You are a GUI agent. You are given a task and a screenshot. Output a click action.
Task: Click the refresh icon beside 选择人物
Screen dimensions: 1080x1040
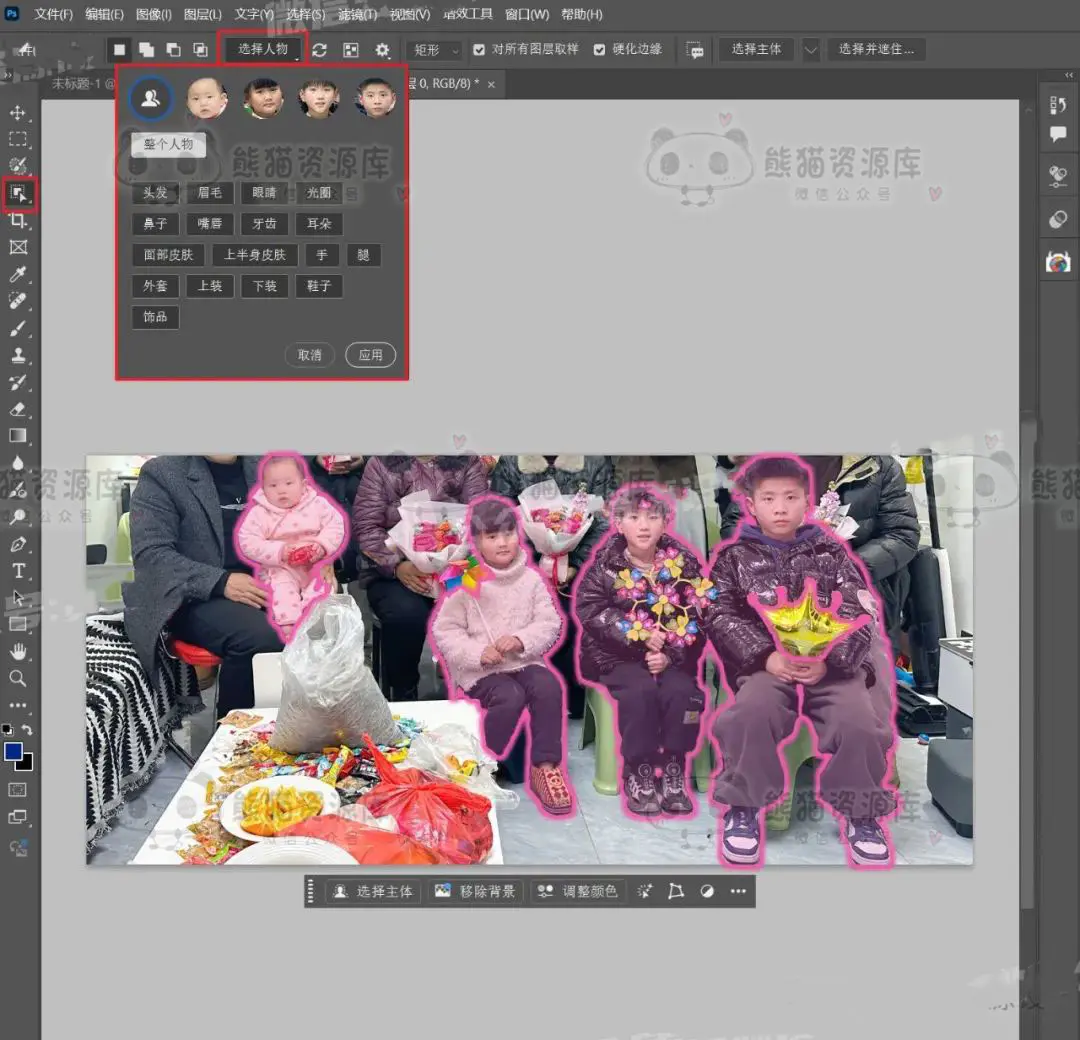[x=319, y=50]
